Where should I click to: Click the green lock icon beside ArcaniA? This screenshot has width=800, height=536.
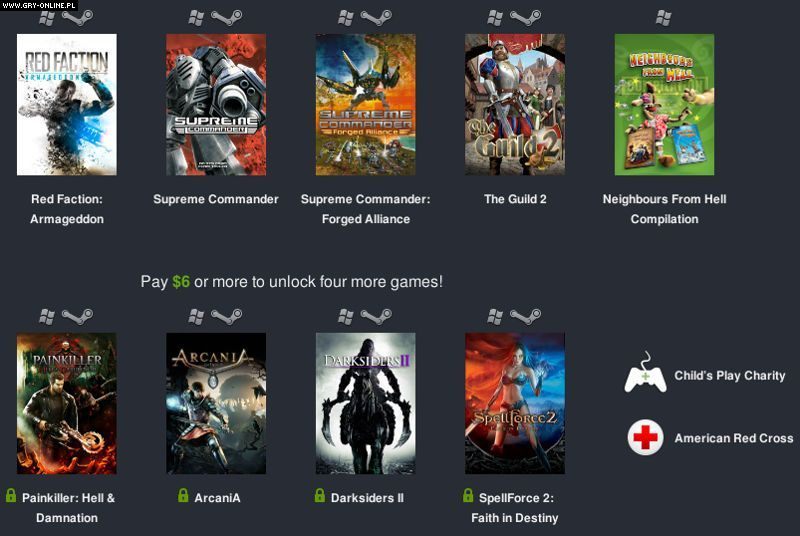coord(183,495)
